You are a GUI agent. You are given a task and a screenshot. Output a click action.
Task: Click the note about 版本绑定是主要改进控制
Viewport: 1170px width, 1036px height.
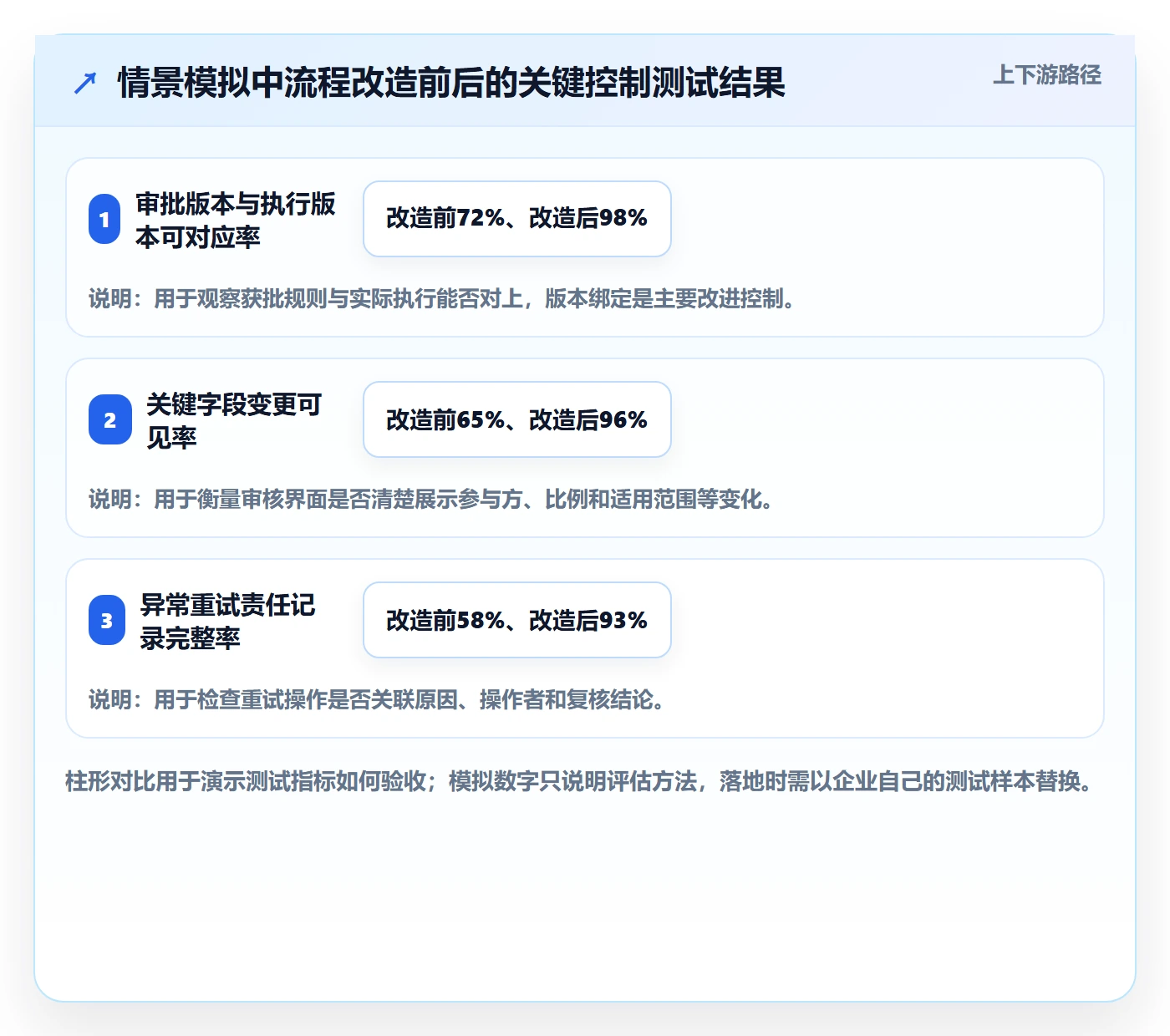pyautogui.click(x=441, y=298)
